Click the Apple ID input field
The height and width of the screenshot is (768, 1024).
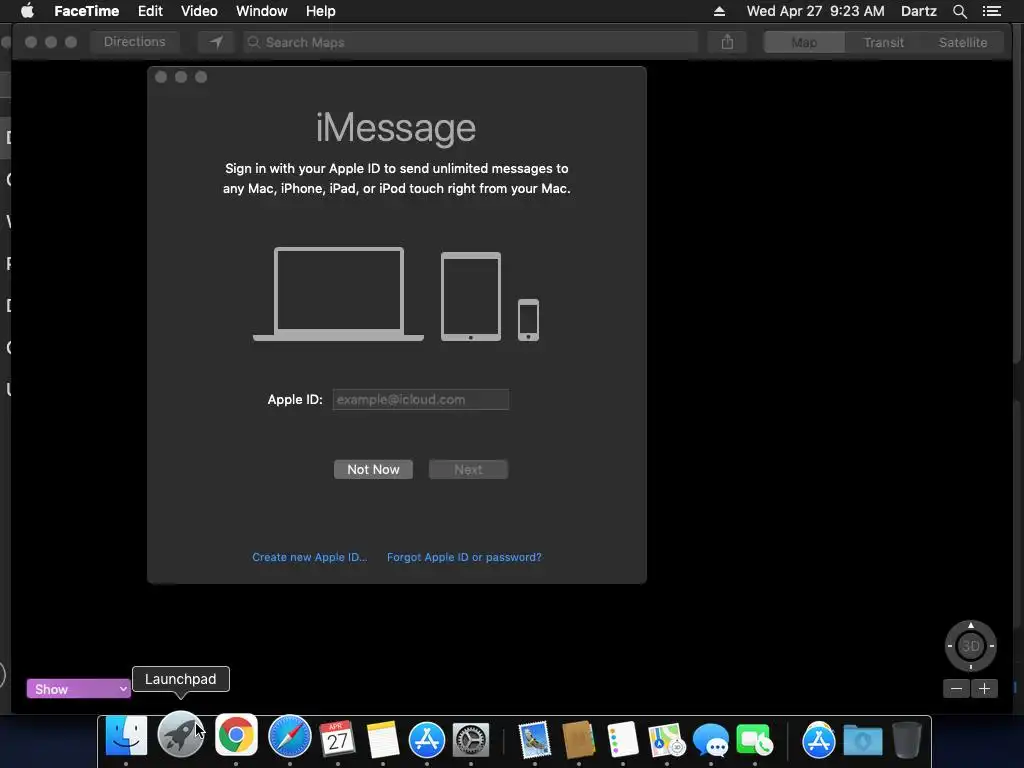tap(421, 400)
